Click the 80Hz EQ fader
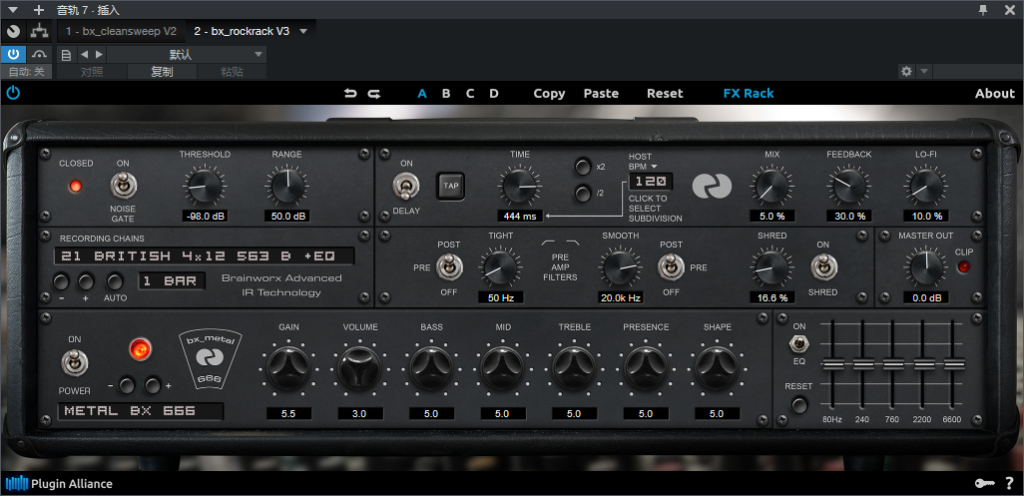 (x=833, y=364)
